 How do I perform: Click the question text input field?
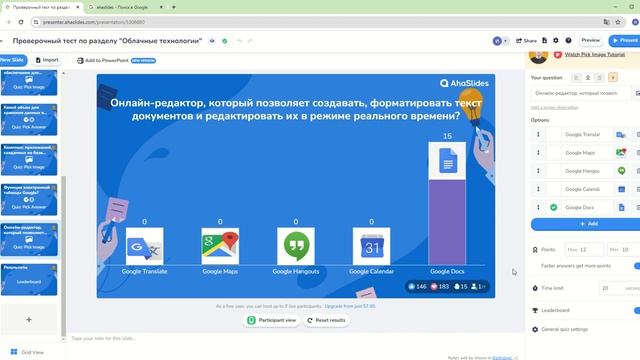(x=580, y=93)
